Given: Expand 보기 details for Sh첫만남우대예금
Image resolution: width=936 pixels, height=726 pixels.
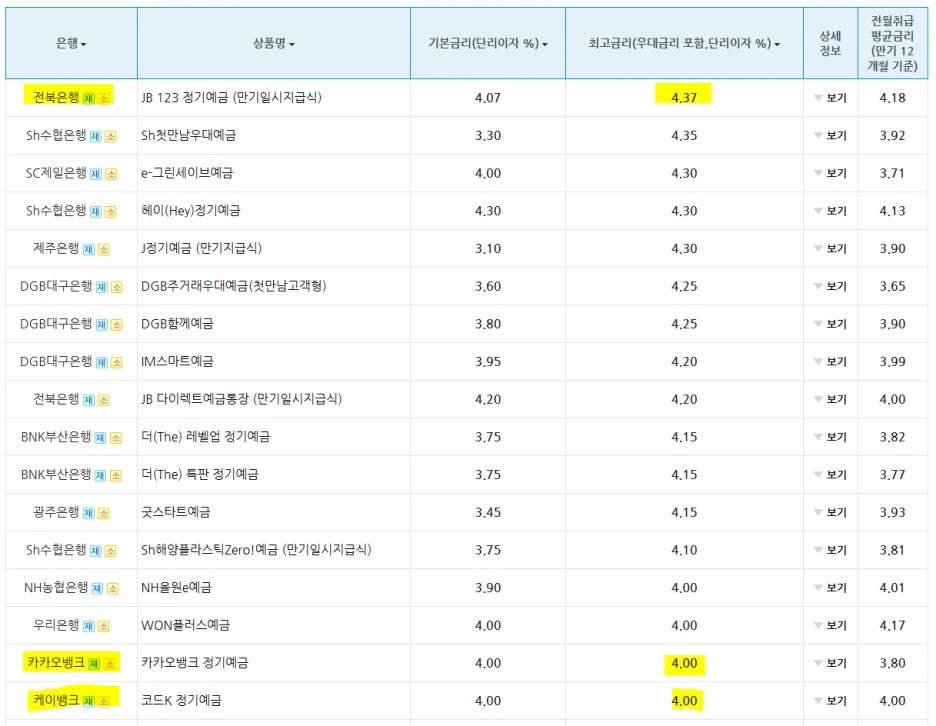Looking at the screenshot, I should 831,136.
